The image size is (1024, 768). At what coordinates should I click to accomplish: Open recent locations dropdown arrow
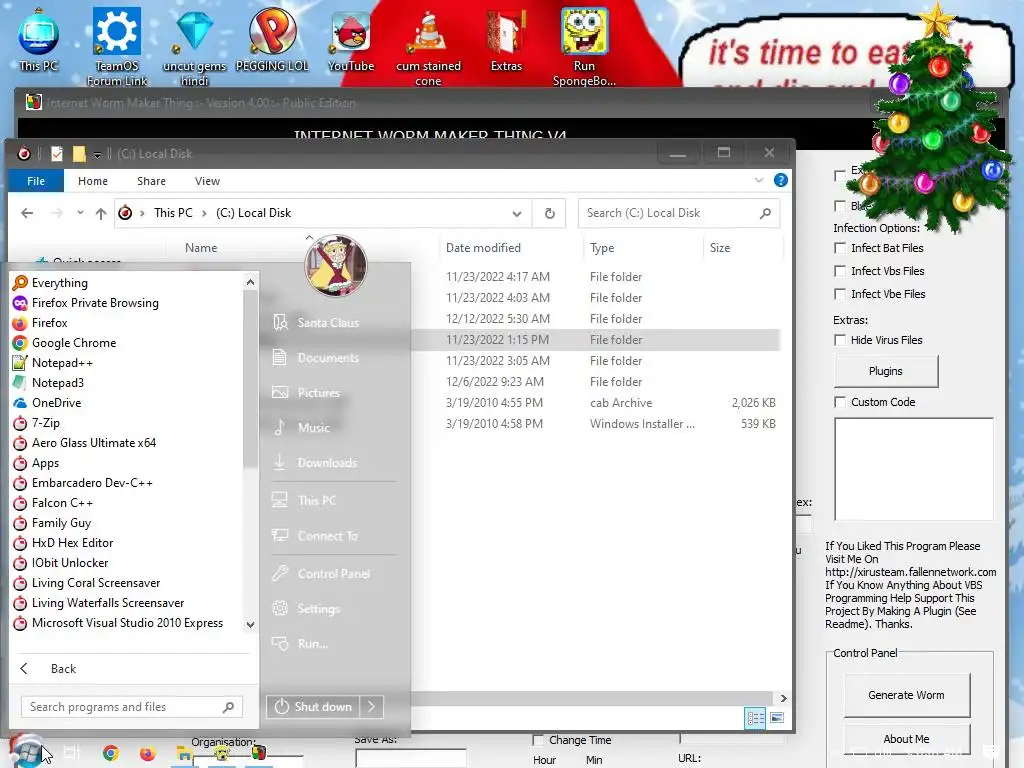tap(80, 213)
